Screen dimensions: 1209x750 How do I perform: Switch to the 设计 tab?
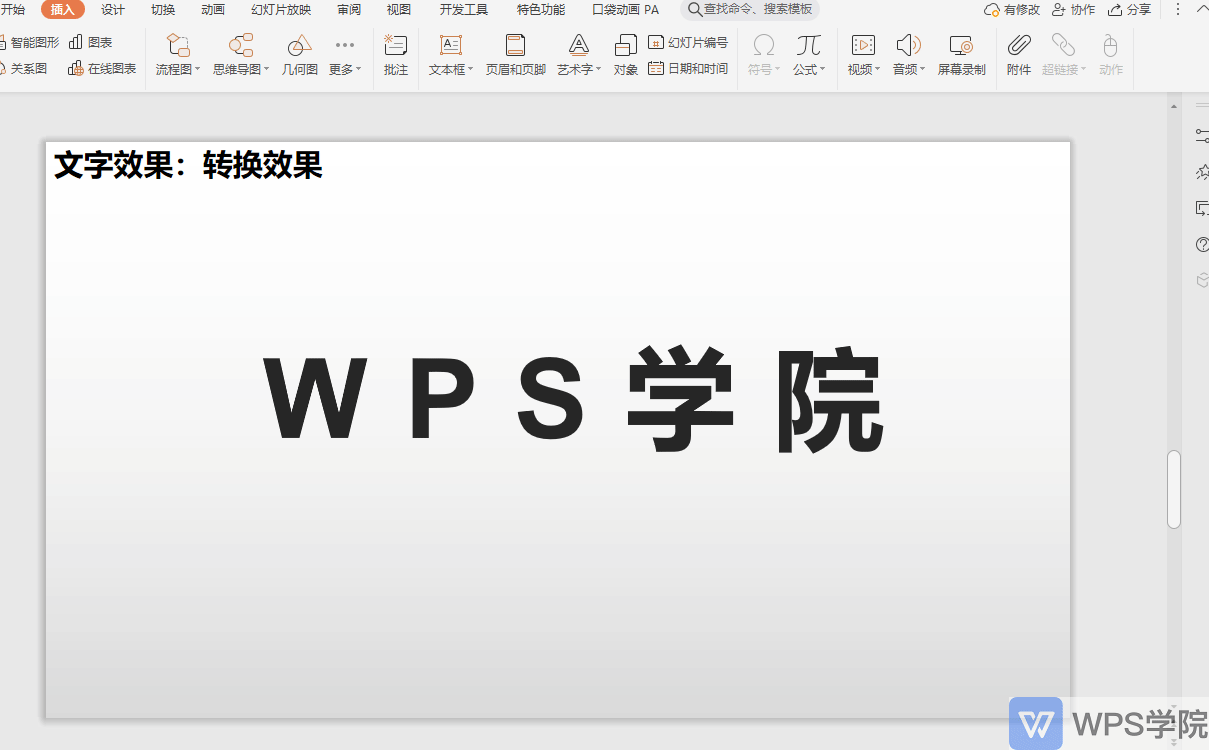click(113, 10)
